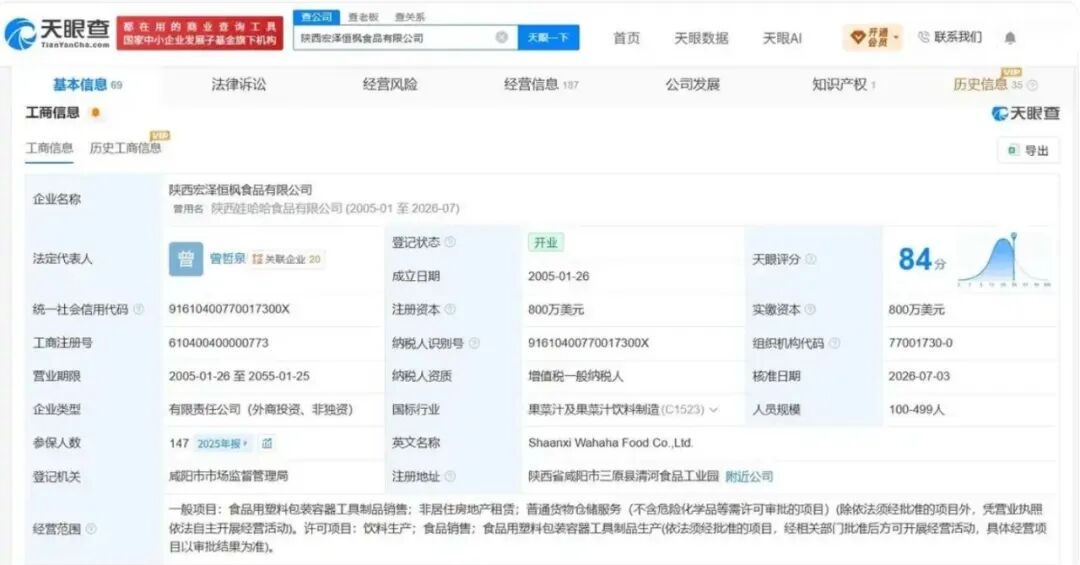This screenshot has height=565, width=1080.
Task: Open 附近公司 nearby companies link
Action: click(749, 476)
